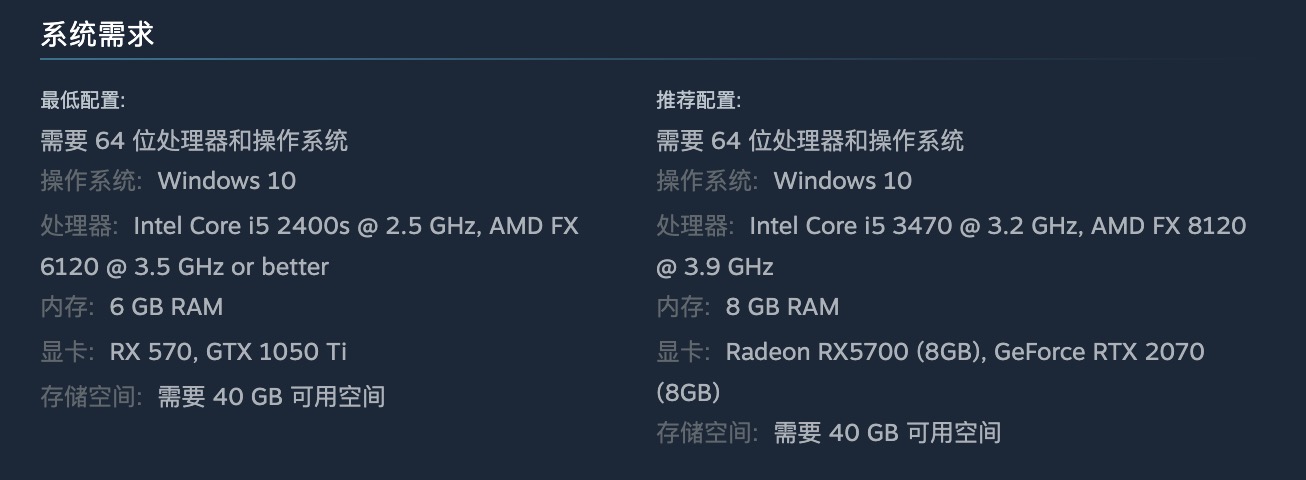Click the 系统需求 section heading
Image resolution: width=1306 pixels, height=480 pixels.
click(x=97, y=35)
